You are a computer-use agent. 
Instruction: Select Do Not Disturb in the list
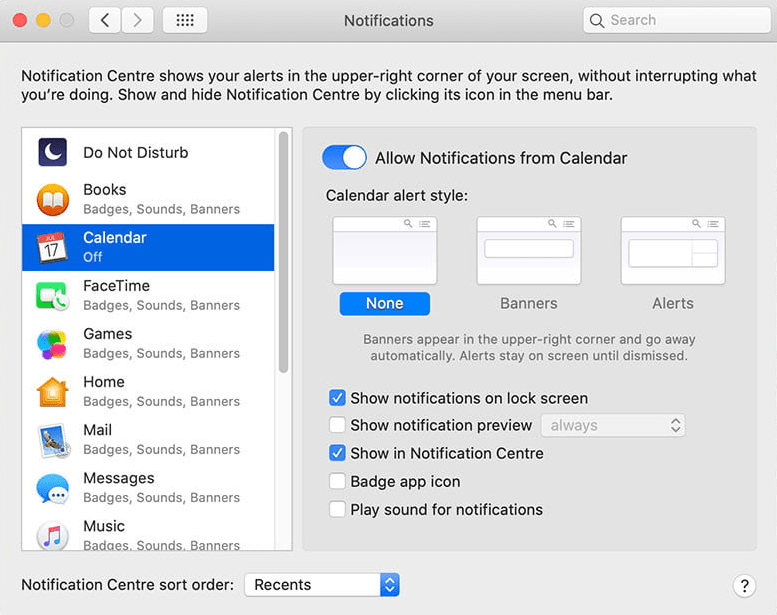pos(148,152)
